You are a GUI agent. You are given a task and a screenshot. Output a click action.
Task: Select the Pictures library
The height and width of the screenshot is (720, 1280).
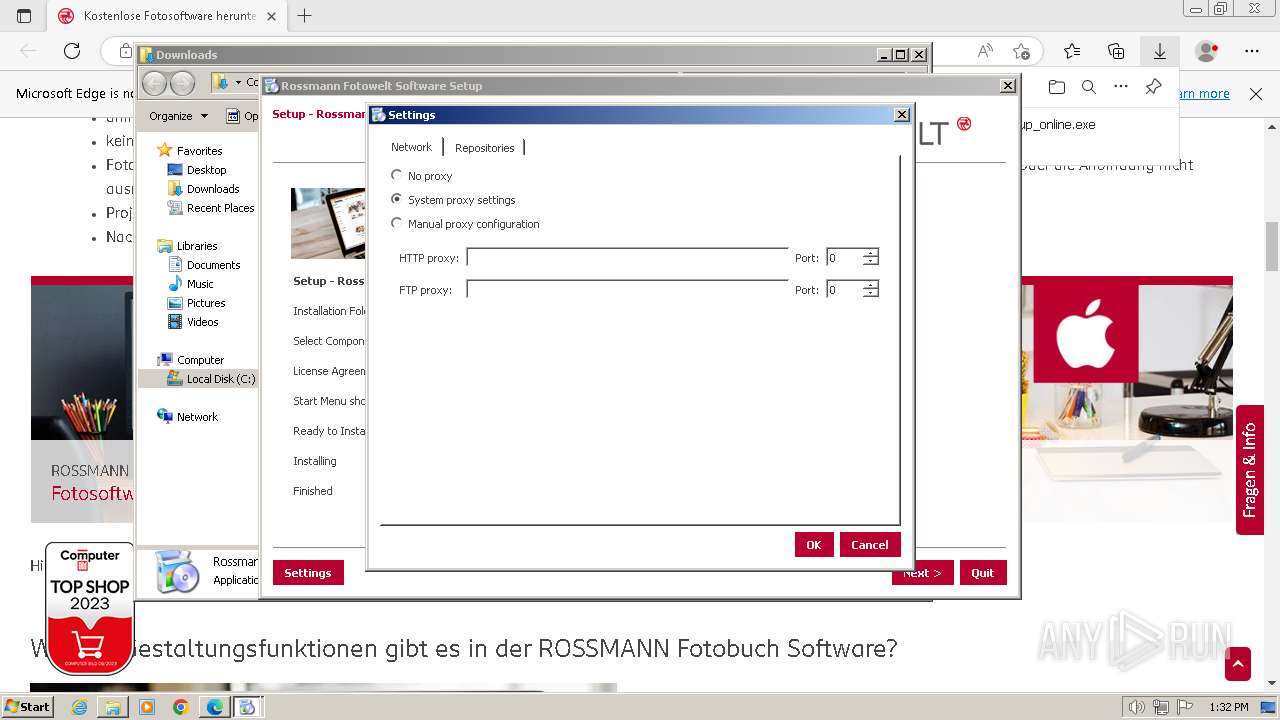pyautogui.click(x=206, y=303)
